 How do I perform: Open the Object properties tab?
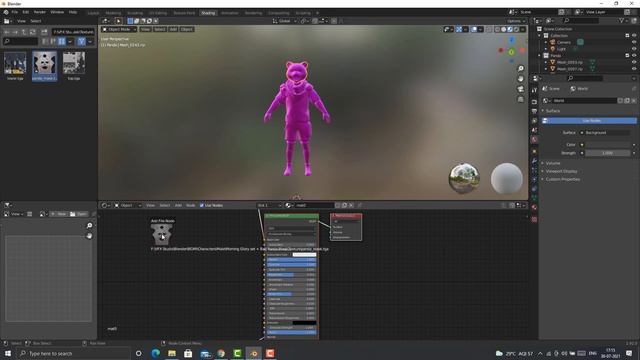(x=534, y=151)
